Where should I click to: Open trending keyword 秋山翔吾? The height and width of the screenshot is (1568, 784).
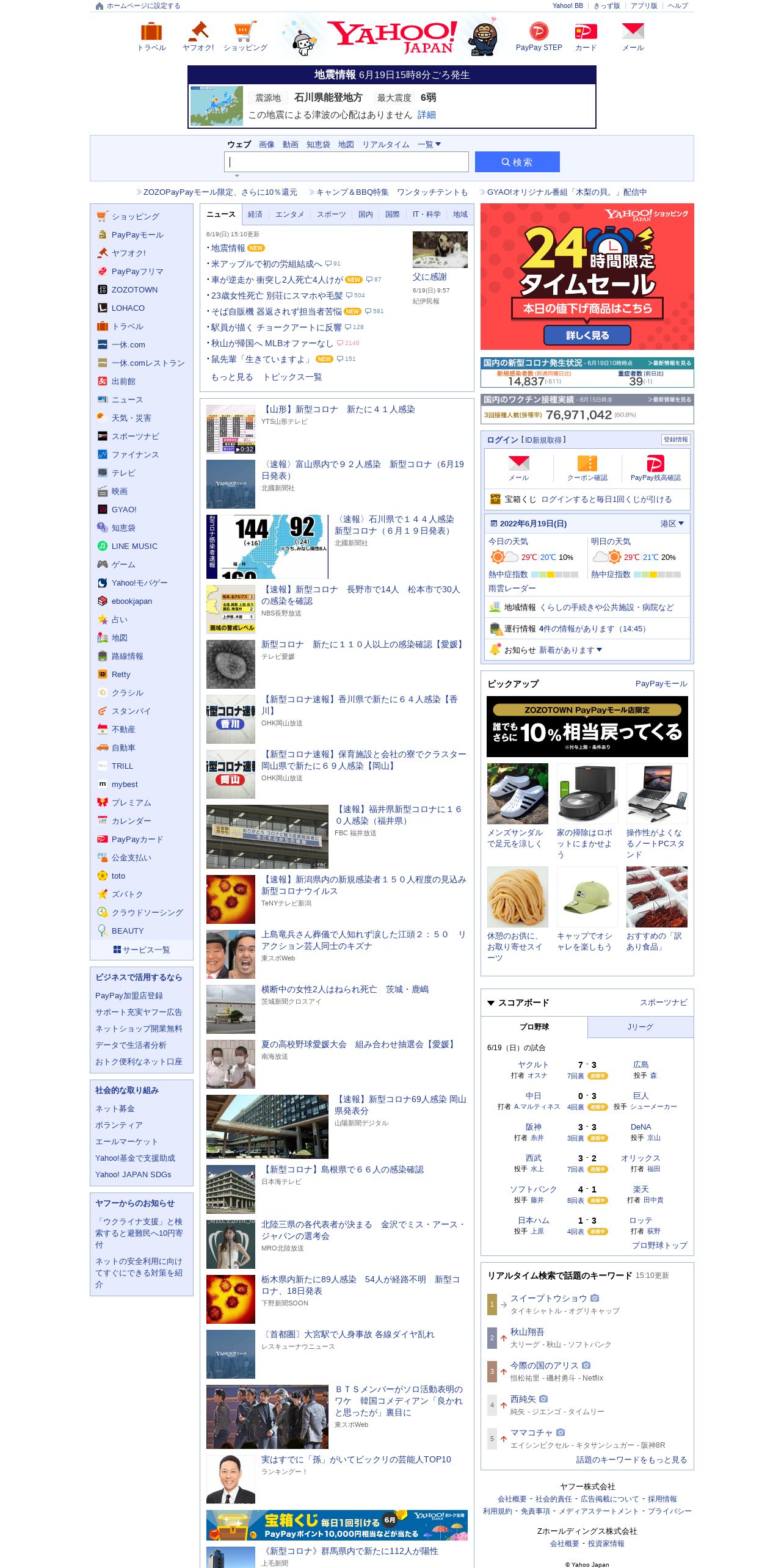tap(527, 1332)
